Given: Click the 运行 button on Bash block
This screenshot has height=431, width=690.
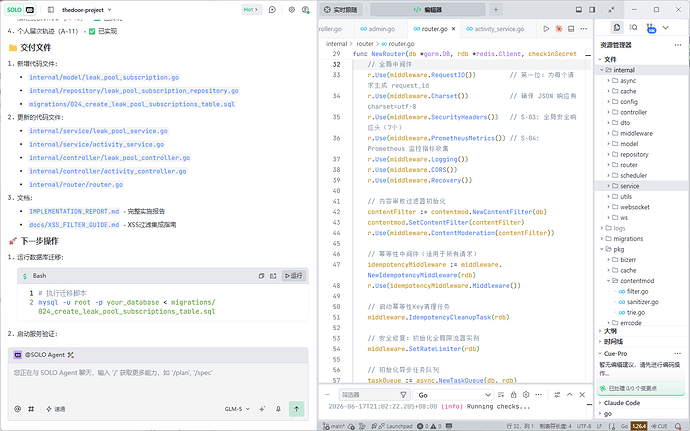Looking at the screenshot, I should 294,276.
